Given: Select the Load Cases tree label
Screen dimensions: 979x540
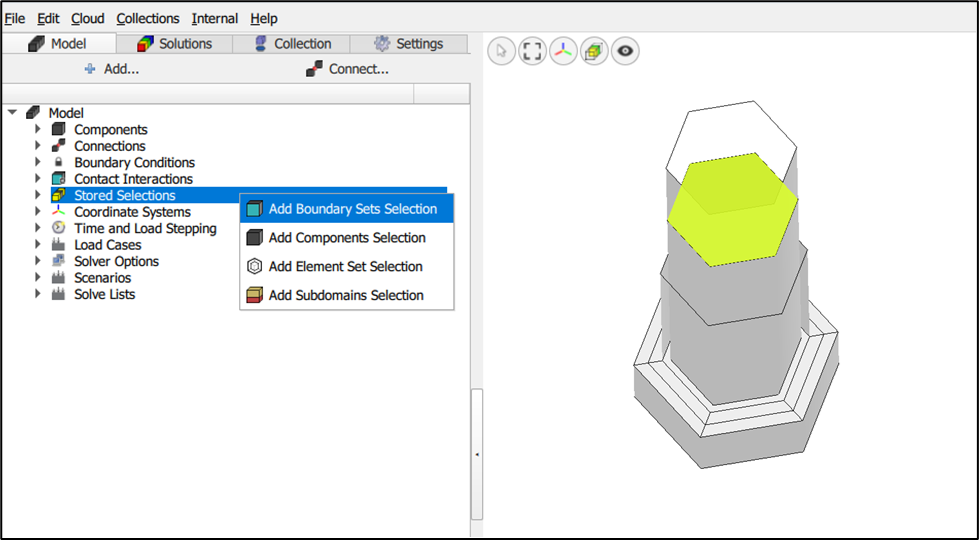Looking at the screenshot, I should coord(107,245).
